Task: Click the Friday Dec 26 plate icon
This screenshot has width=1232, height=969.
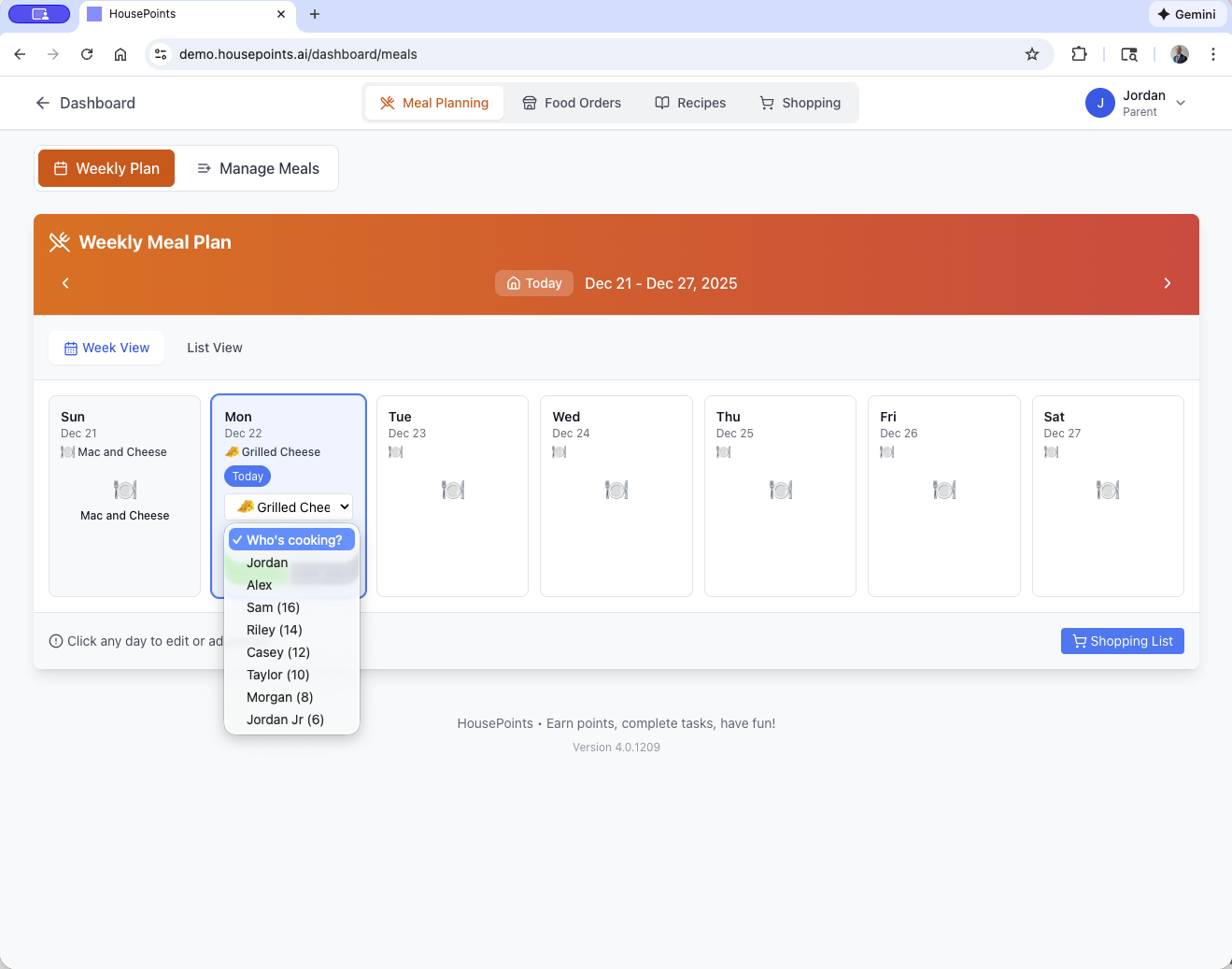Action: click(944, 490)
